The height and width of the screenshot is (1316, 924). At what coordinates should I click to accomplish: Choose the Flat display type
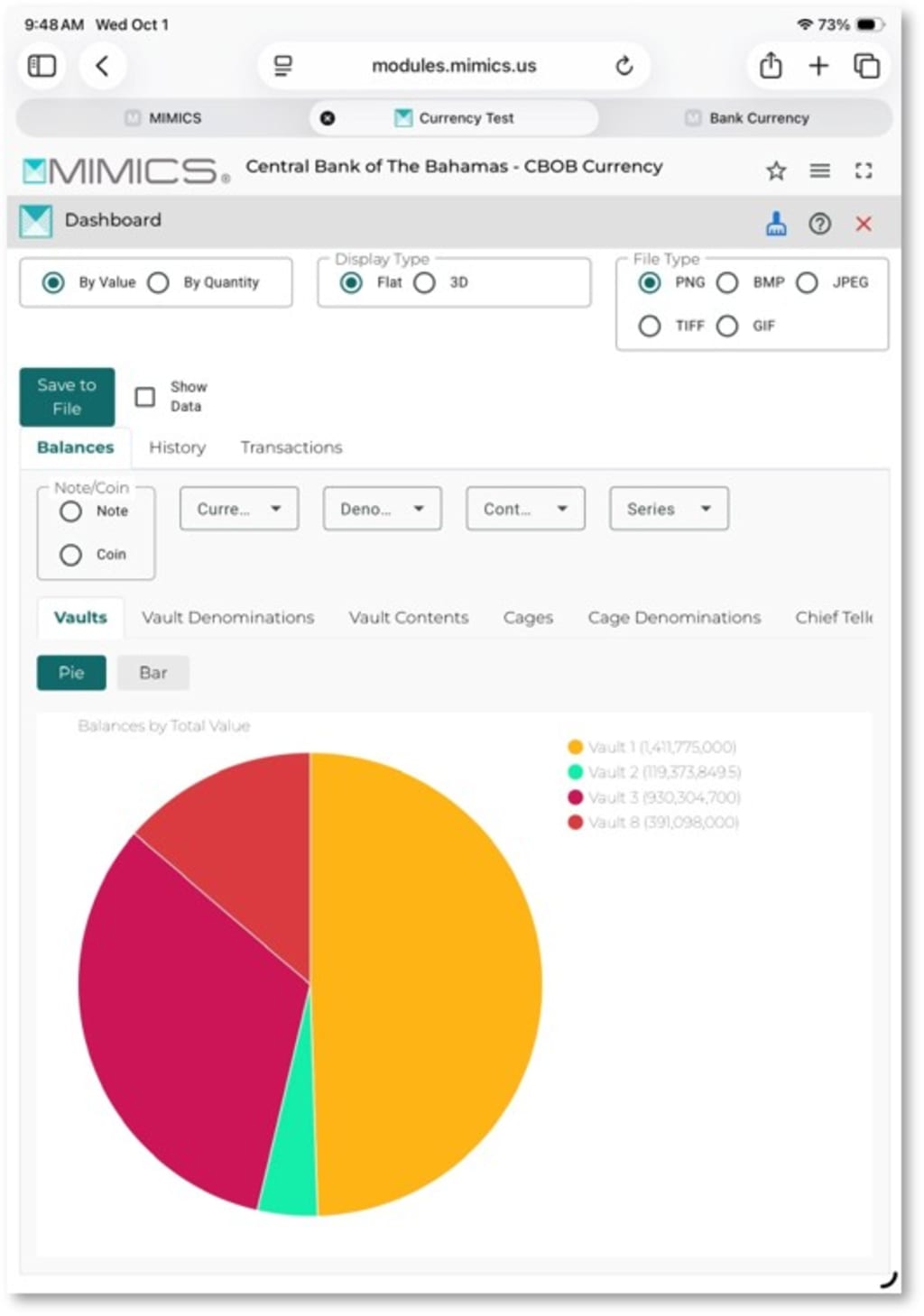pos(351,282)
